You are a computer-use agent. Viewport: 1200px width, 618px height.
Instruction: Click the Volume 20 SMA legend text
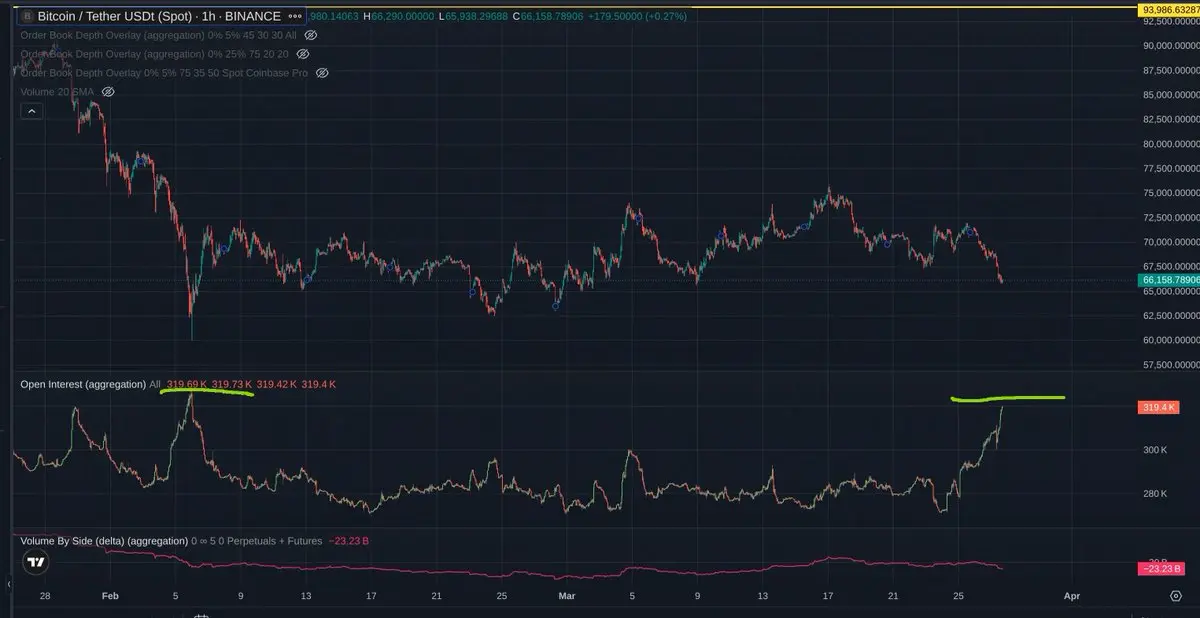click(x=57, y=92)
